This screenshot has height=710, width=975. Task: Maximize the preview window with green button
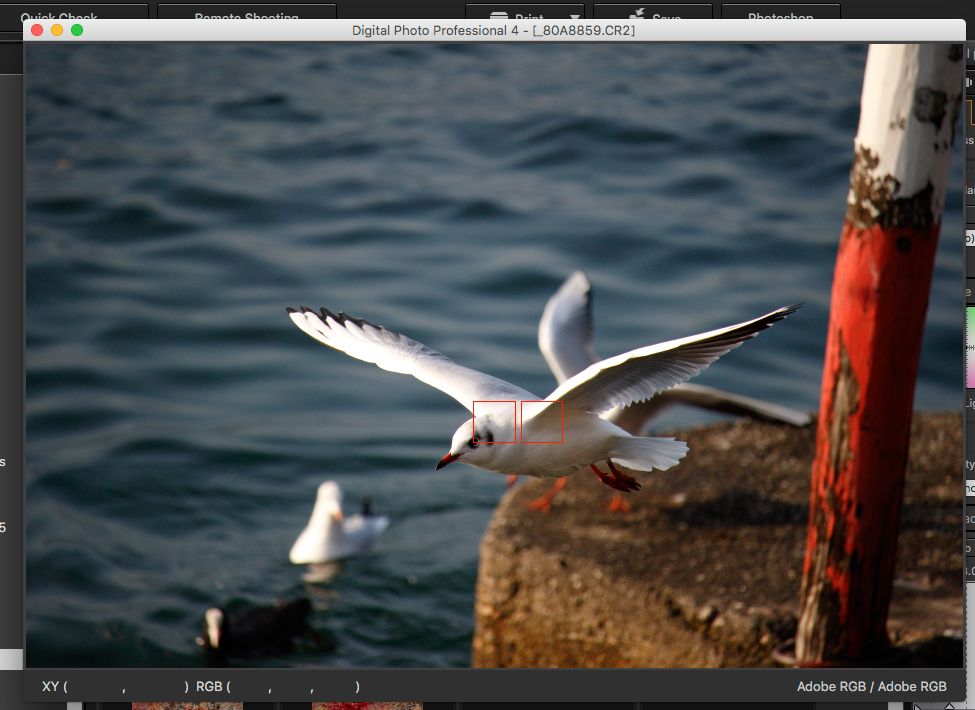click(x=77, y=30)
